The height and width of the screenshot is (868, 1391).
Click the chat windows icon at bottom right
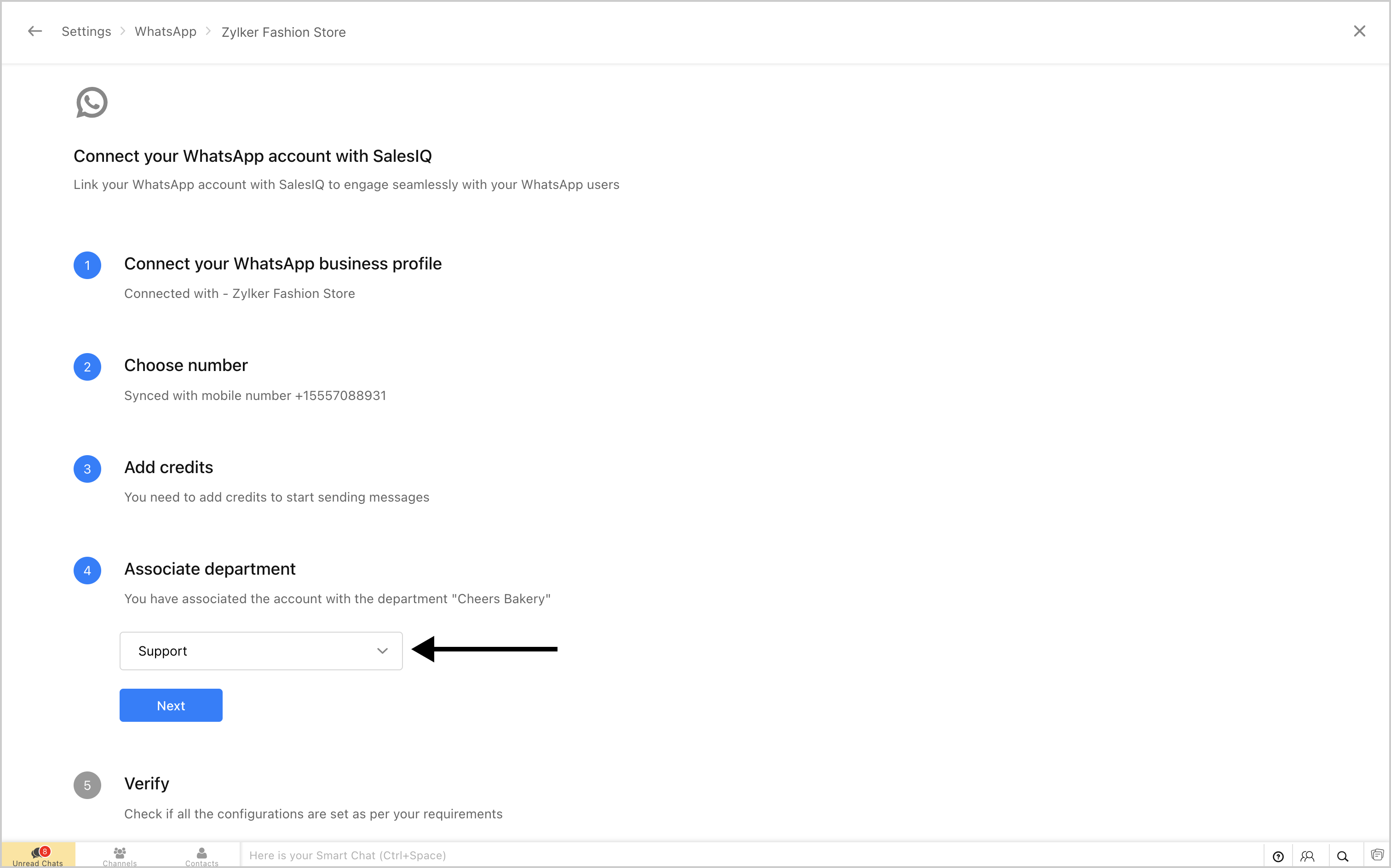point(1377,856)
